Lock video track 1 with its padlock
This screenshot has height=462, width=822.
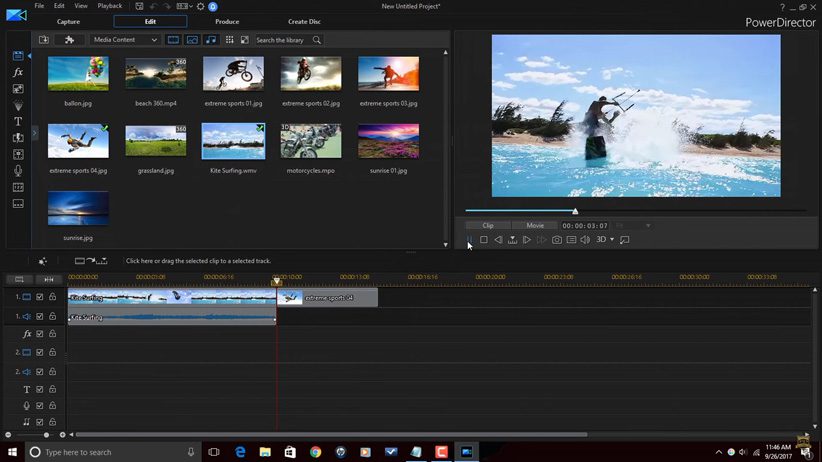52,297
